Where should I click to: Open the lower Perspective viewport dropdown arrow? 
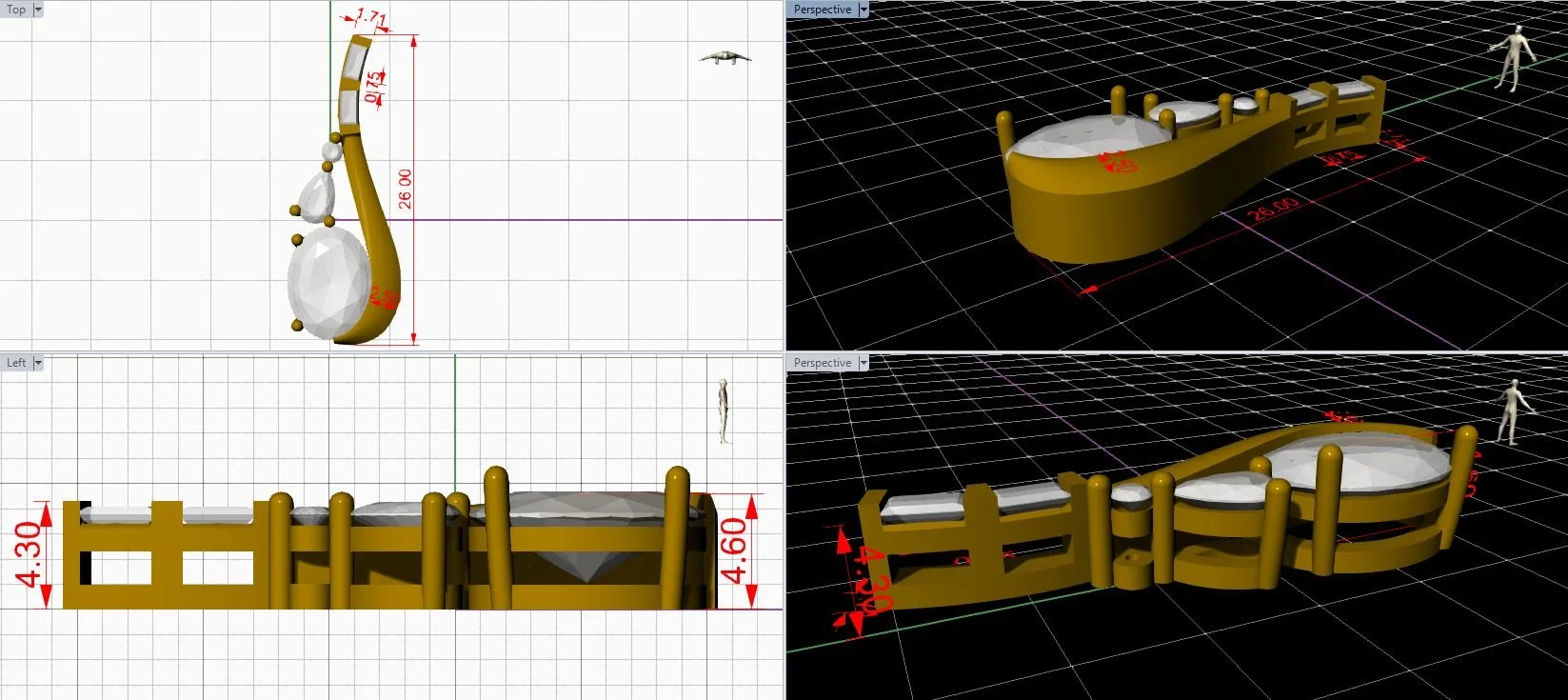[x=863, y=363]
